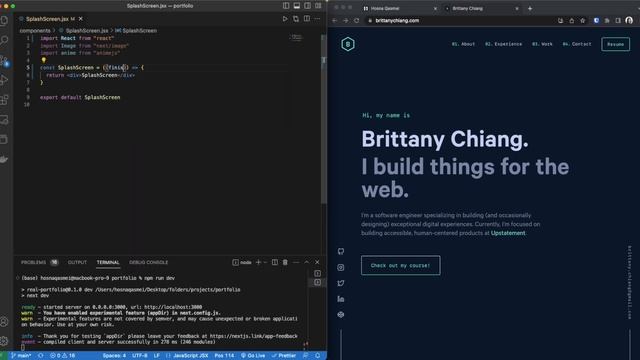Change line ending via LF status item
Image resolution: width=640 pixels, height=360 pixels.
tap(157, 356)
